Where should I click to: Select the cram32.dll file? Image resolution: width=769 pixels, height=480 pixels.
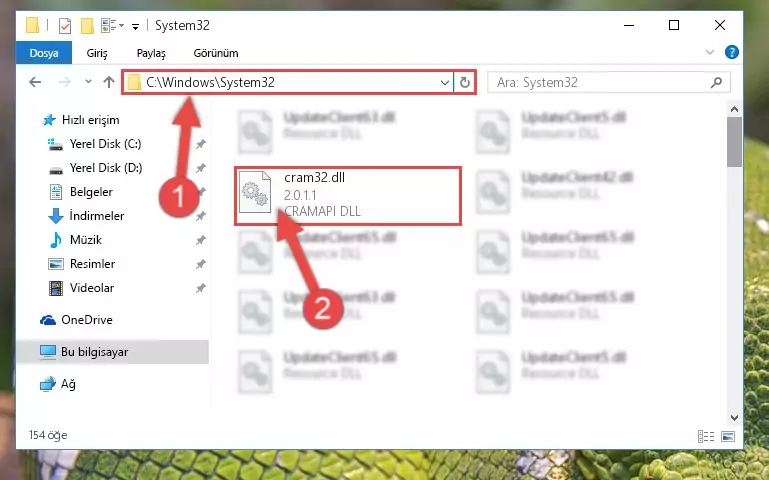click(348, 196)
